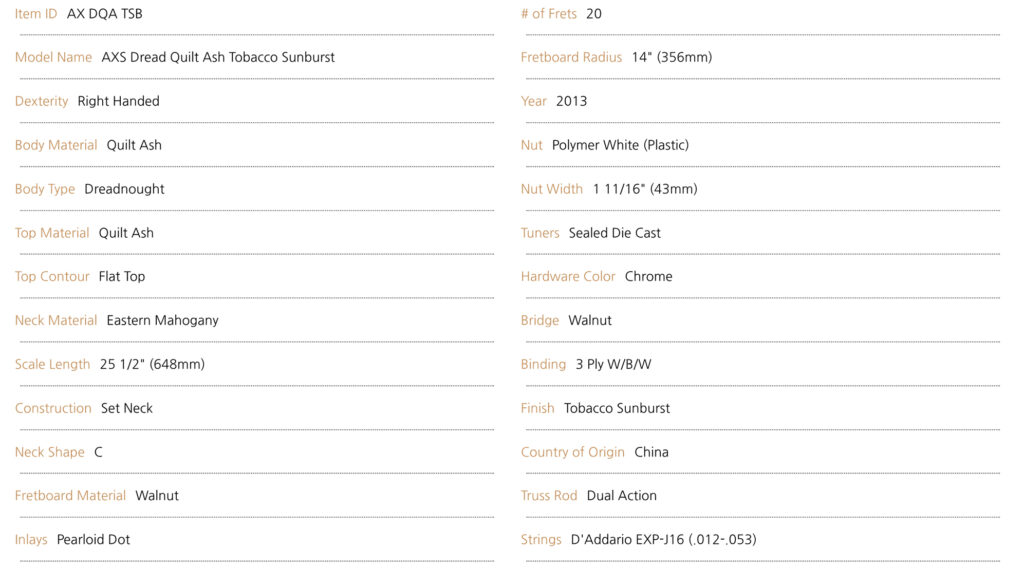The height and width of the screenshot is (587, 1024).
Task: Click the Item ID value AX DQA TSB
Action: click(104, 14)
